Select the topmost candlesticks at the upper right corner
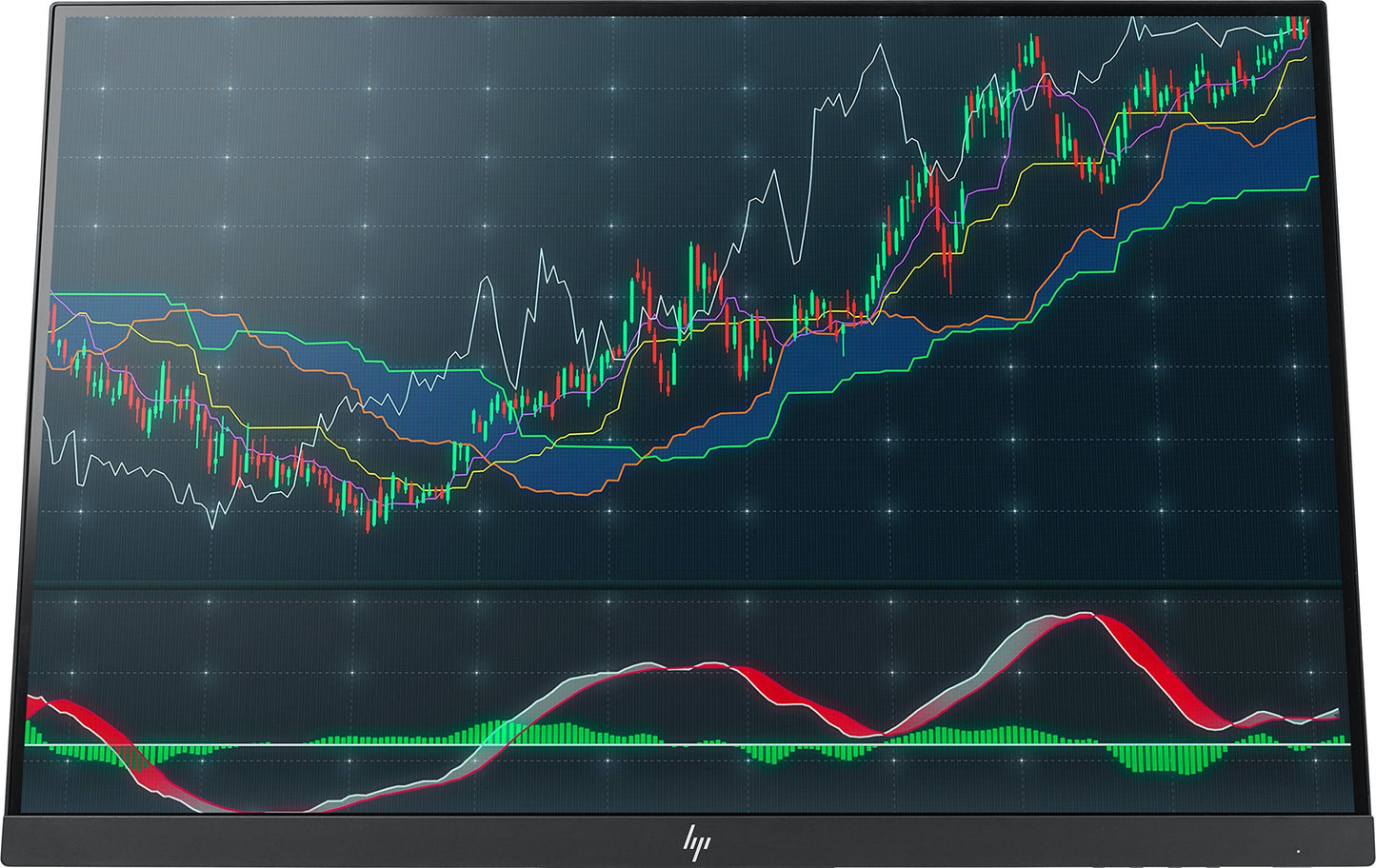The width and height of the screenshot is (1376, 868). click(1297, 27)
